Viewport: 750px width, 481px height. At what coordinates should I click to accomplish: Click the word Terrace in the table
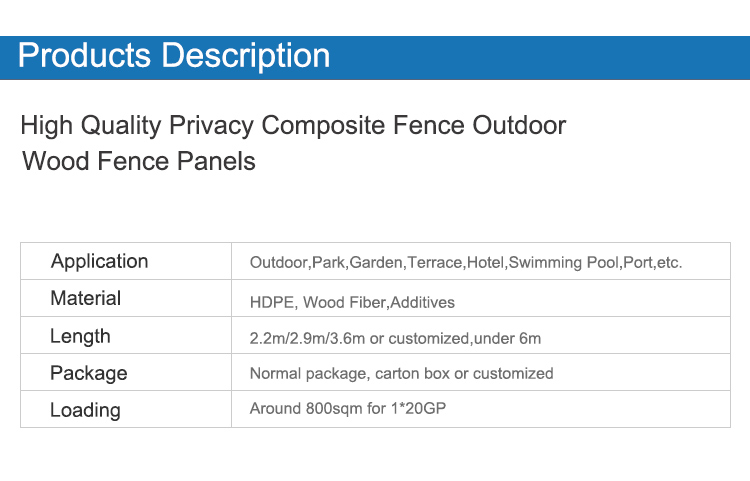434,263
